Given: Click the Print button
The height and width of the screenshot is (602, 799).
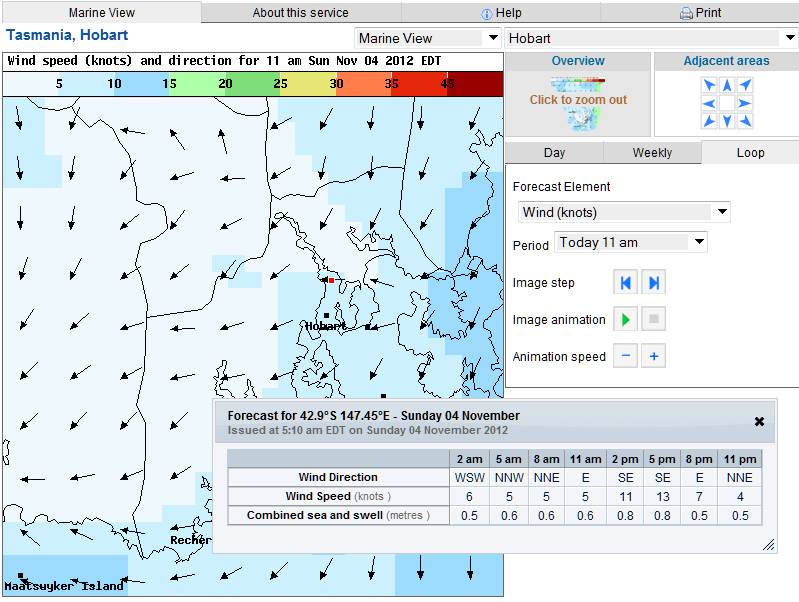Looking at the screenshot, I should click(700, 13).
